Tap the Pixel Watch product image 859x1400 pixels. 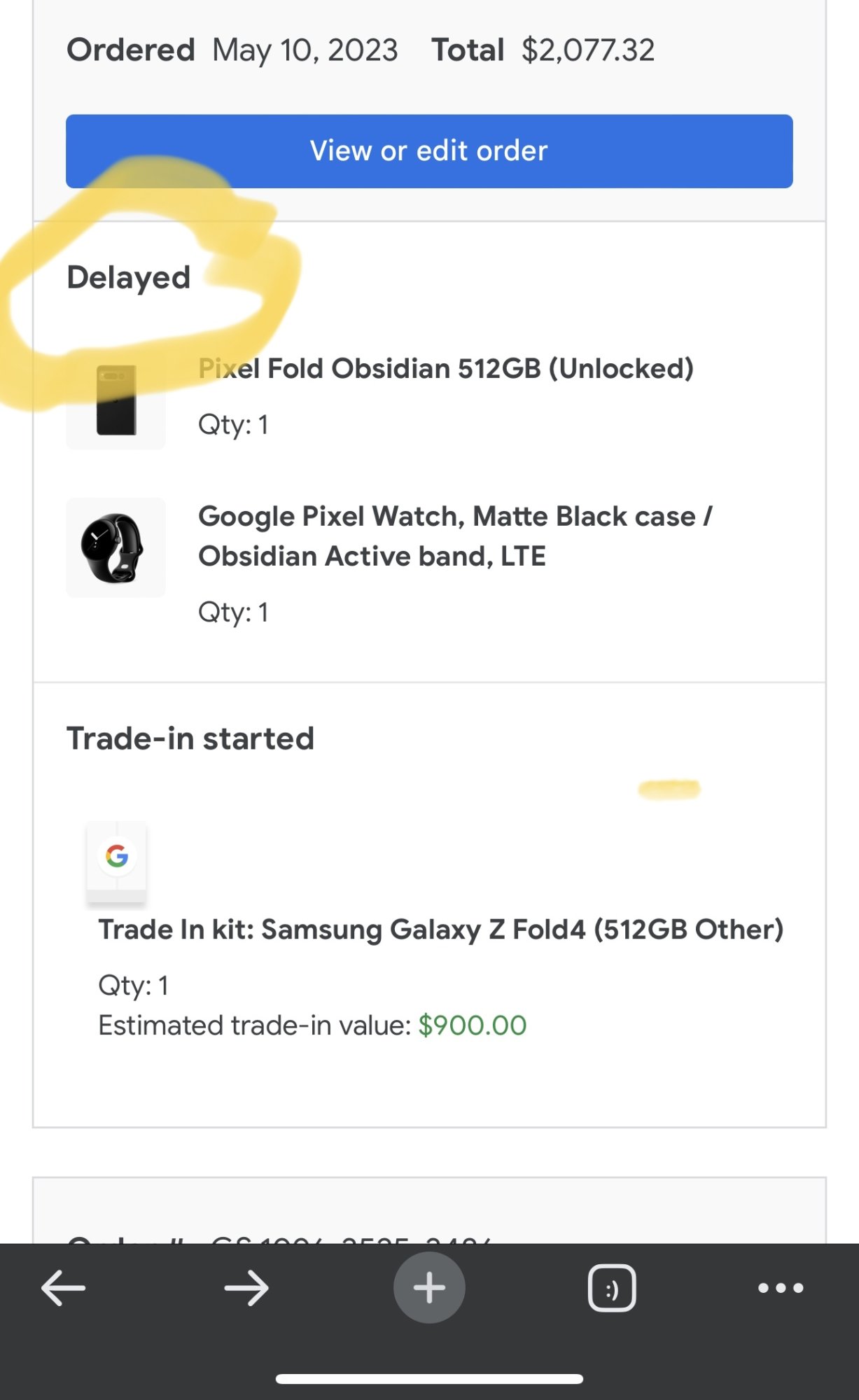tap(116, 547)
